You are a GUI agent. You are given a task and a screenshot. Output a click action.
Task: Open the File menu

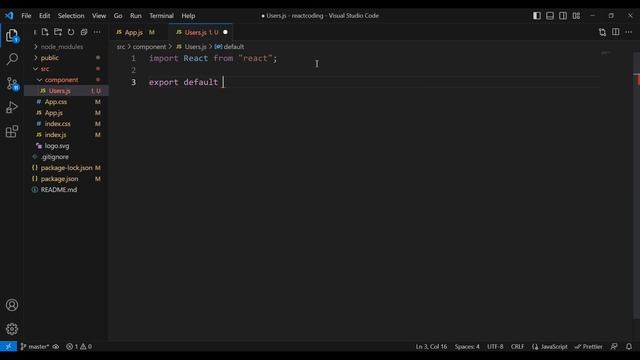(26, 16)
